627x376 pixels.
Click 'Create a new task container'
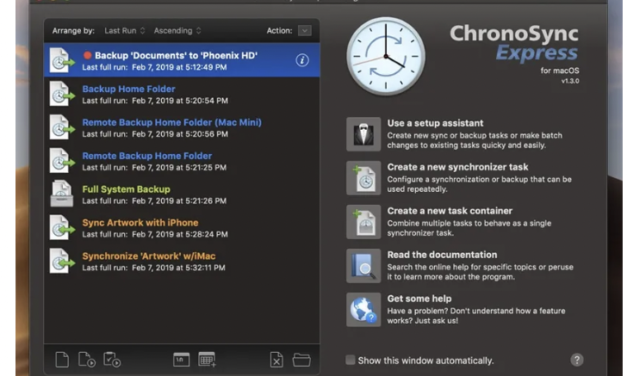(x=449, y=211)
